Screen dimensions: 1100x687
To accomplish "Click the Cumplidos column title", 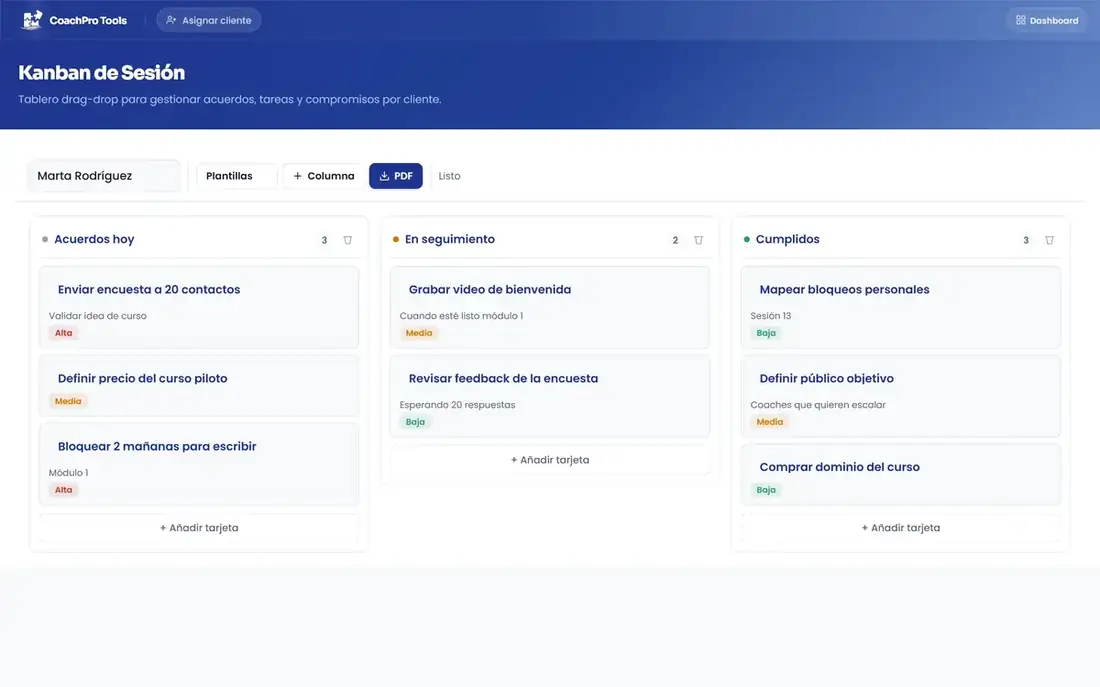I will (x=787, y=239).
